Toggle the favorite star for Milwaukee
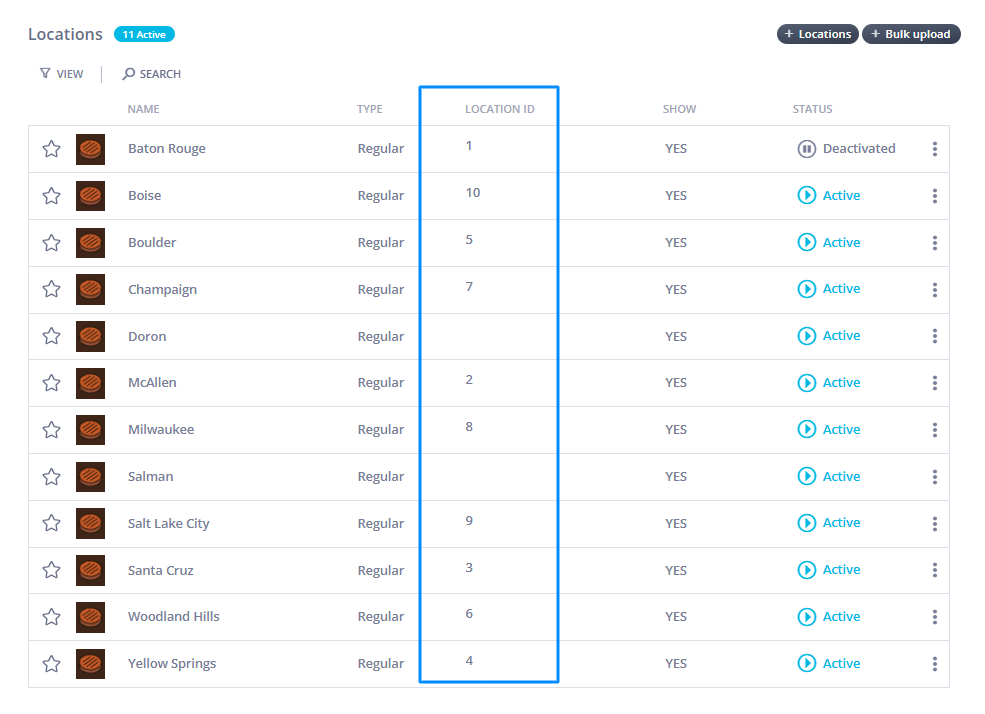This screenshot has height=714, width=985. (x=52, y=430)
